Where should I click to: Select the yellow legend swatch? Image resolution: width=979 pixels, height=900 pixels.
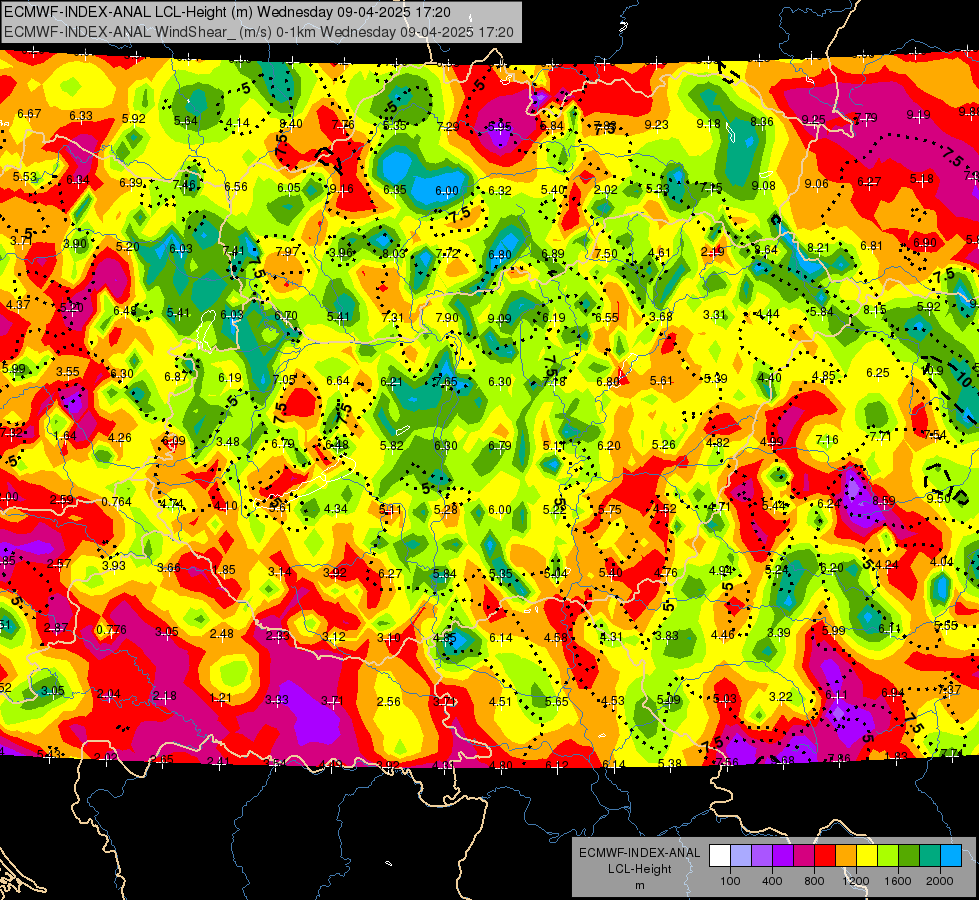point(867,856)
